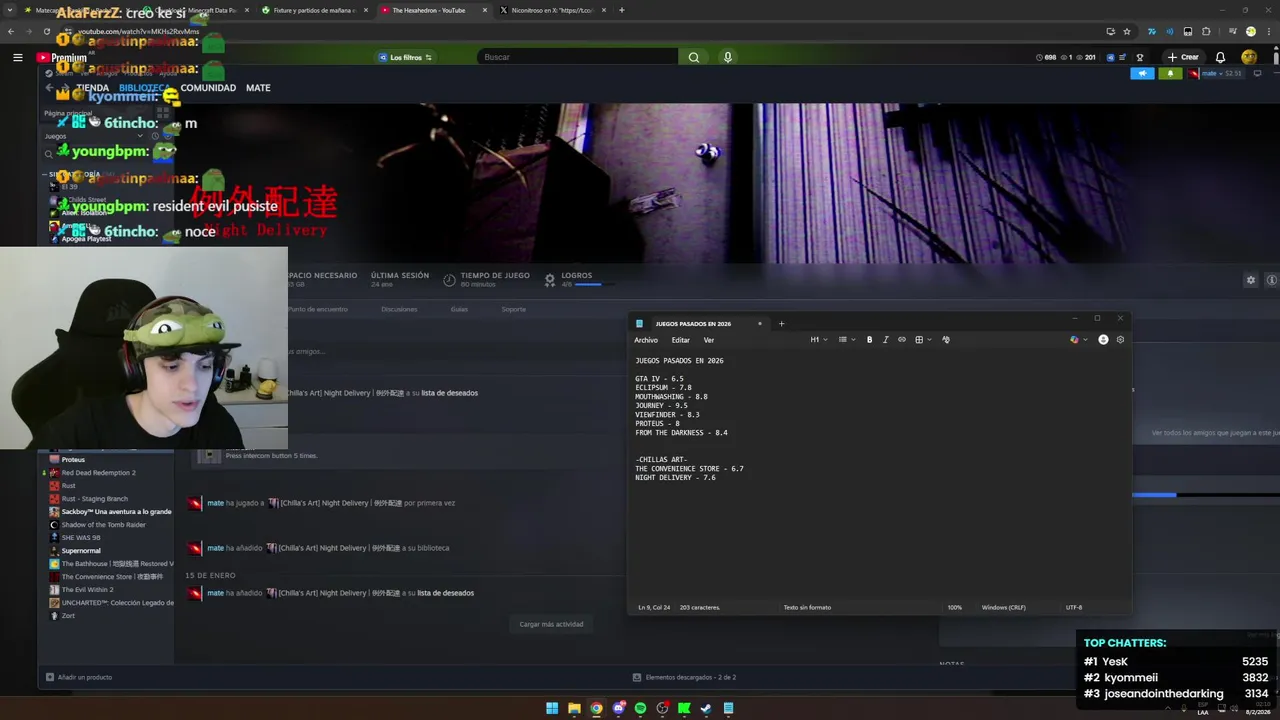Open Chrome three-dot menu

pyautogui.click(x=1268, y=31)
